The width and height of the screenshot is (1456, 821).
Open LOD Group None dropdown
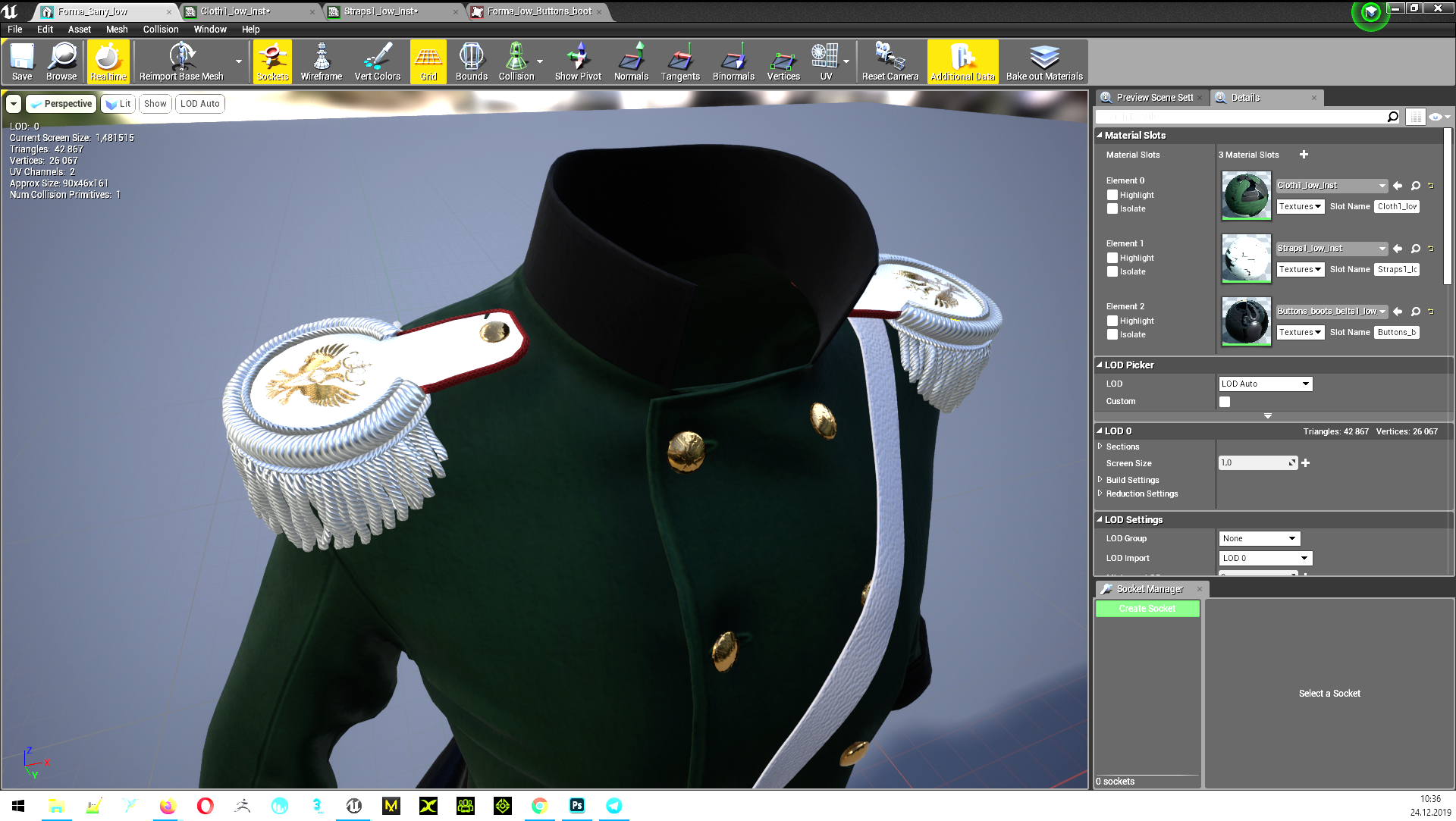coord(1259,538)
